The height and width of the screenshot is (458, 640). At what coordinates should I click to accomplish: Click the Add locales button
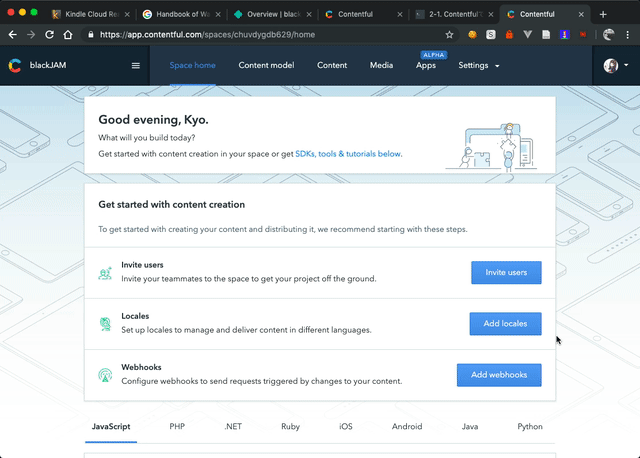505,324
